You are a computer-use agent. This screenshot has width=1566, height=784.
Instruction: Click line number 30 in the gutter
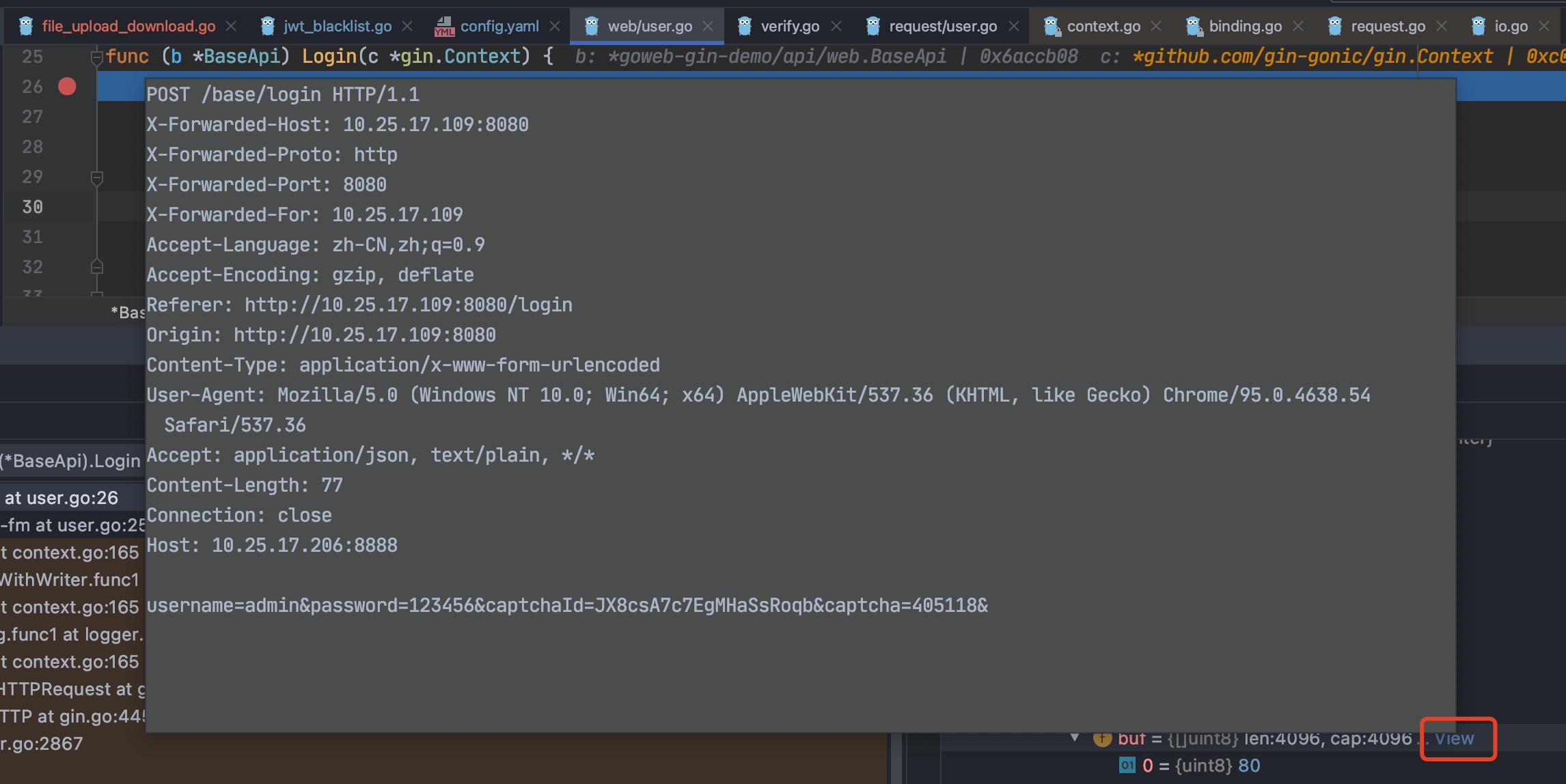click(x=32, y=207)
